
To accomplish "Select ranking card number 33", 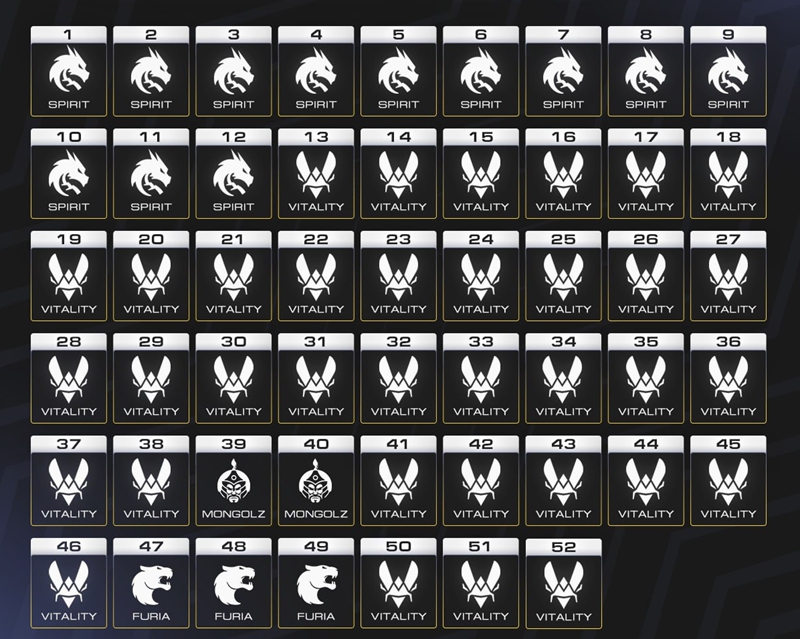I will (x=481, y=378).
